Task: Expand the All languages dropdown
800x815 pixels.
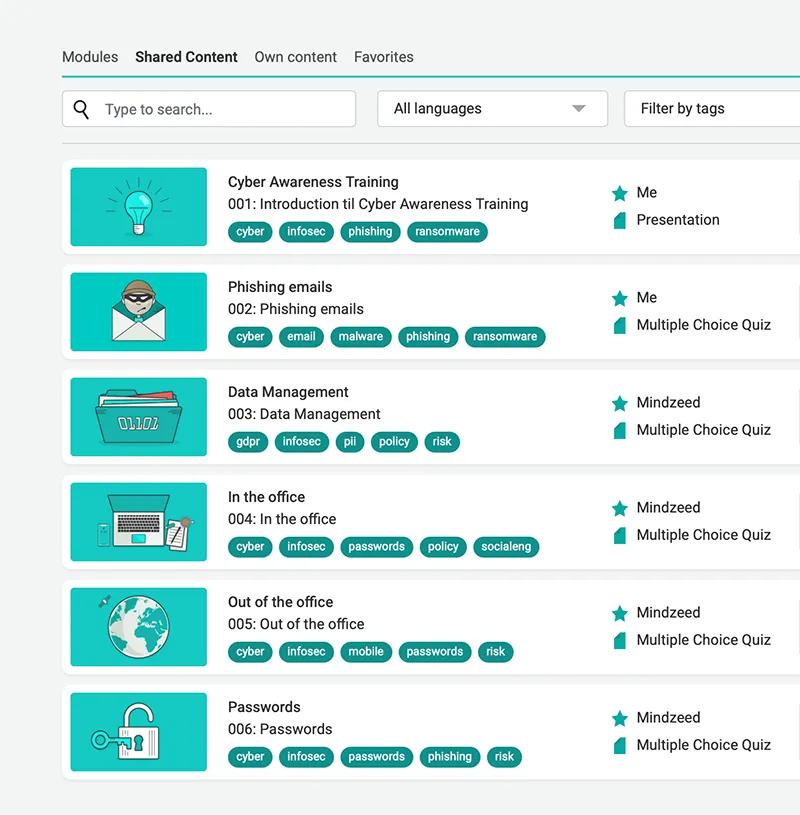Action: pos(492,109)
